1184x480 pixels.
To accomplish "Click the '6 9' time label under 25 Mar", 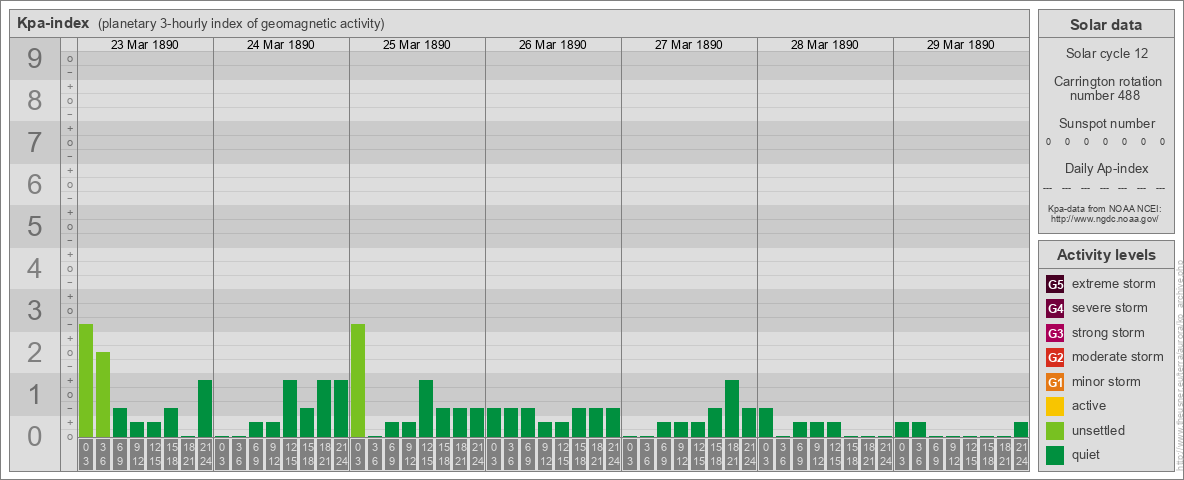I will [x=392, y=455].
